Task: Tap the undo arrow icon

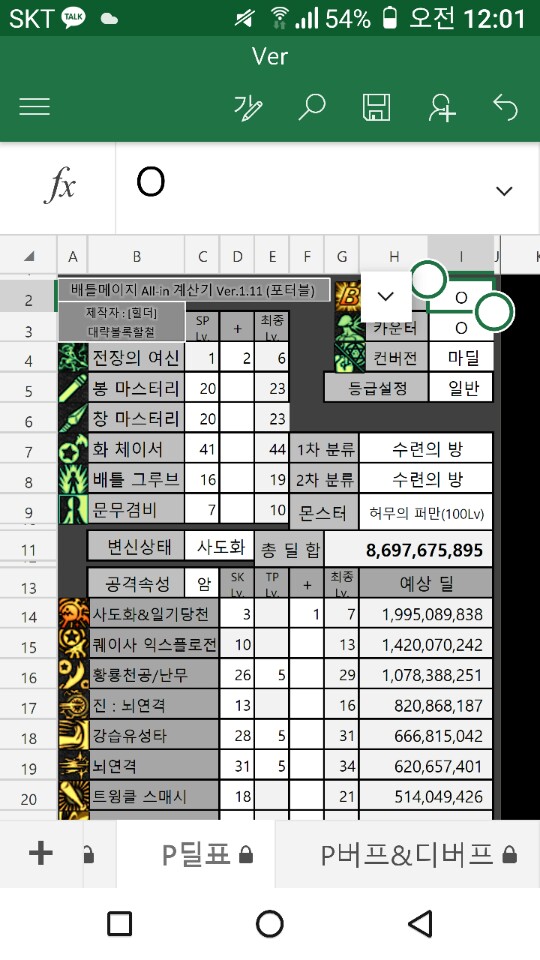Action: (x=506, y=108)
